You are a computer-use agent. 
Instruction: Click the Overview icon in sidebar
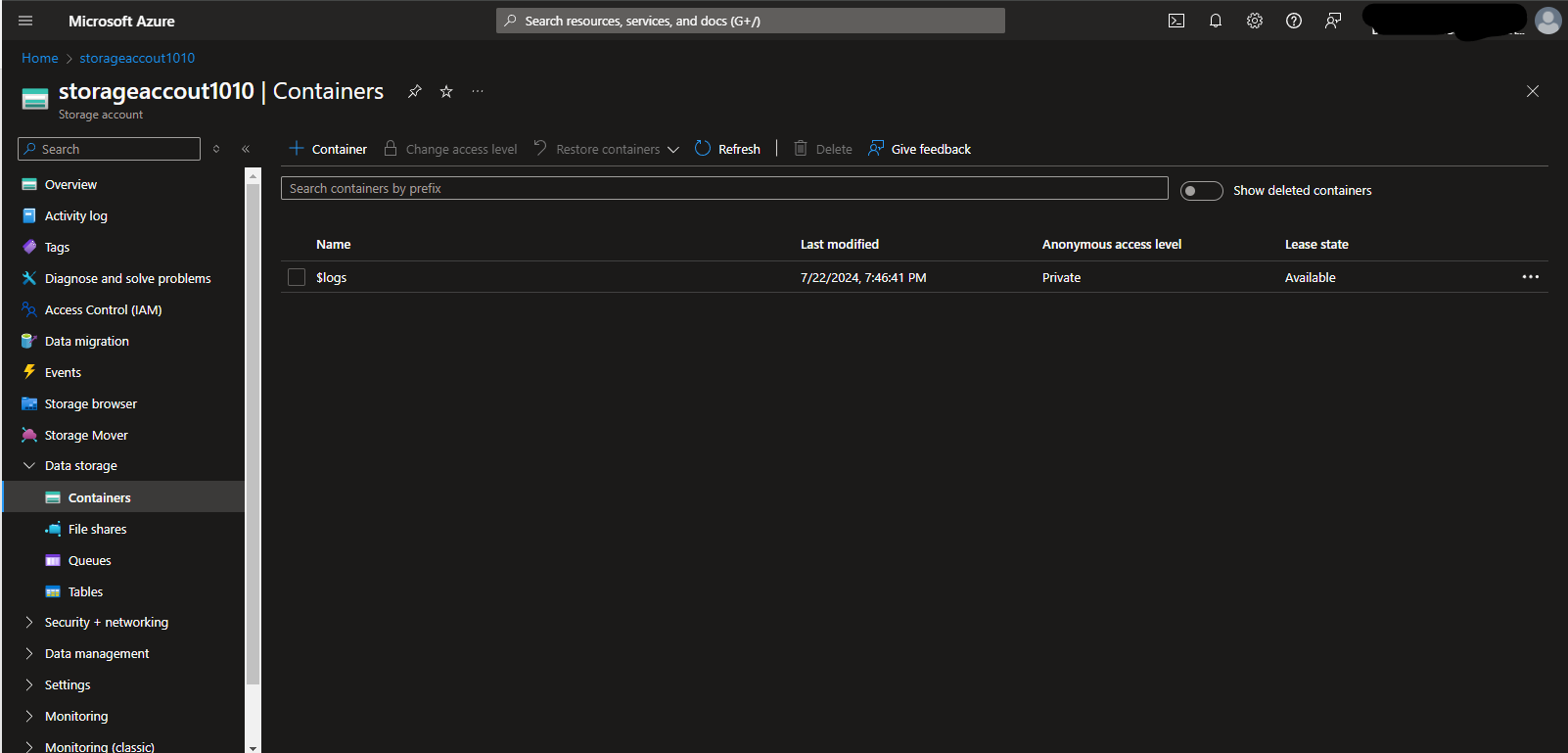29,184
